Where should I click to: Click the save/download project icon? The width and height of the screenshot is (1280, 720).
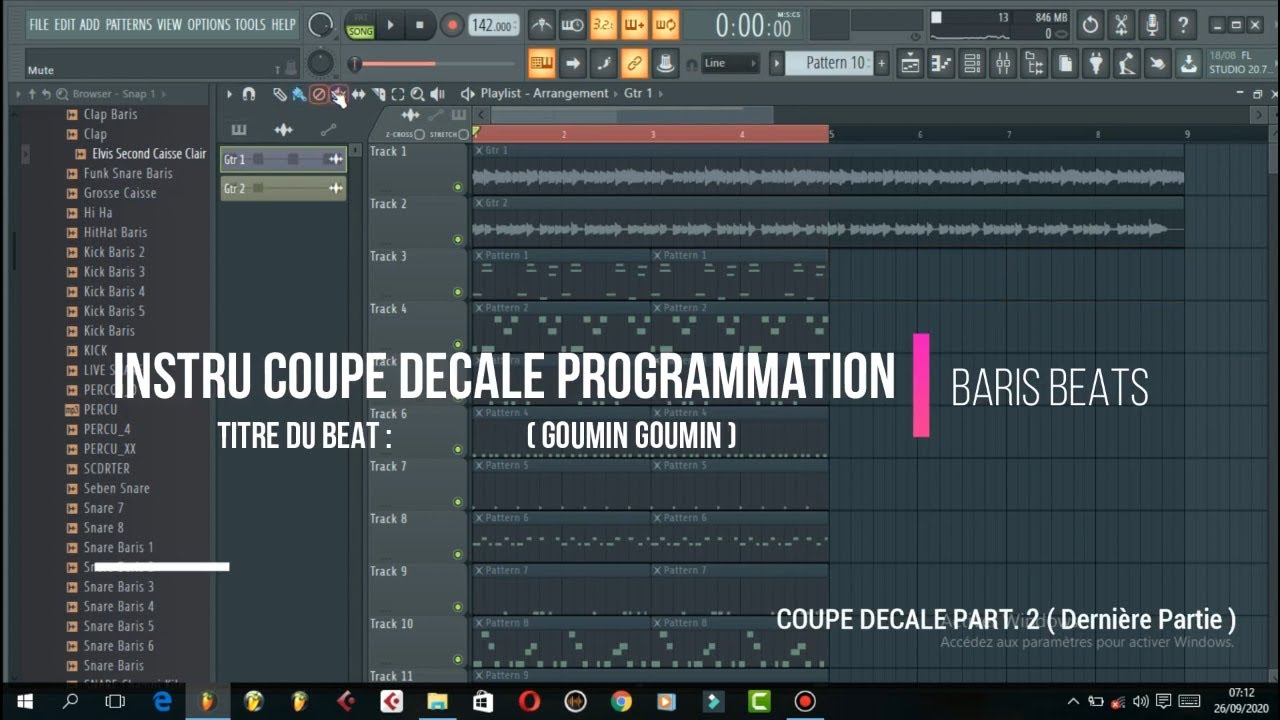[1188, 64]
